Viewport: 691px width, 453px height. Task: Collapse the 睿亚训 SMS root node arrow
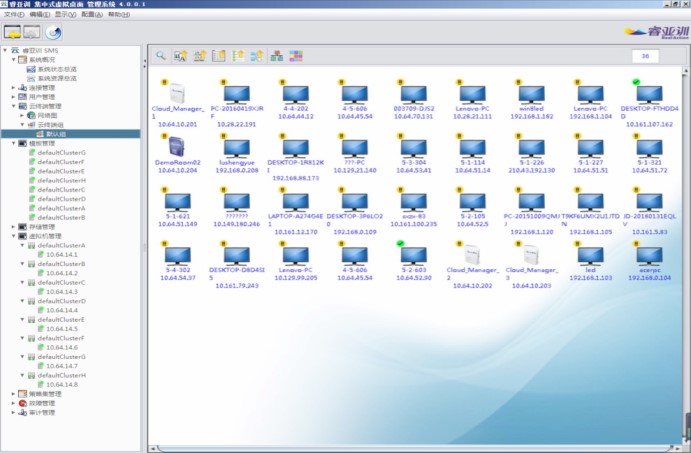5,50
